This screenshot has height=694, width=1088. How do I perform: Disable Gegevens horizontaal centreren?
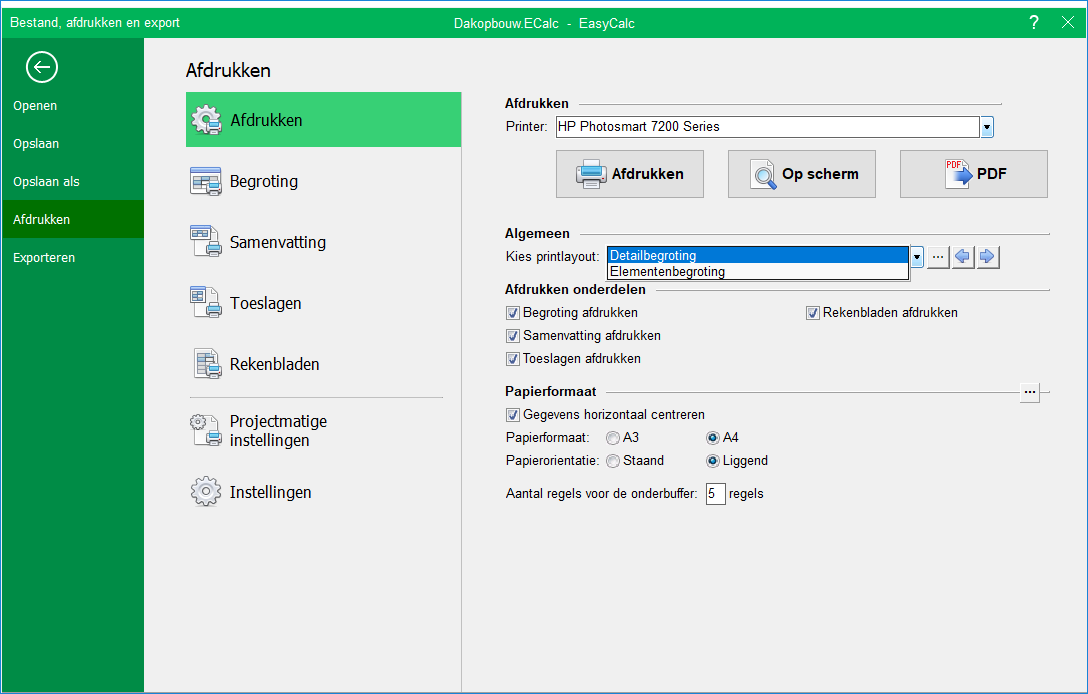tap(513, 415)
